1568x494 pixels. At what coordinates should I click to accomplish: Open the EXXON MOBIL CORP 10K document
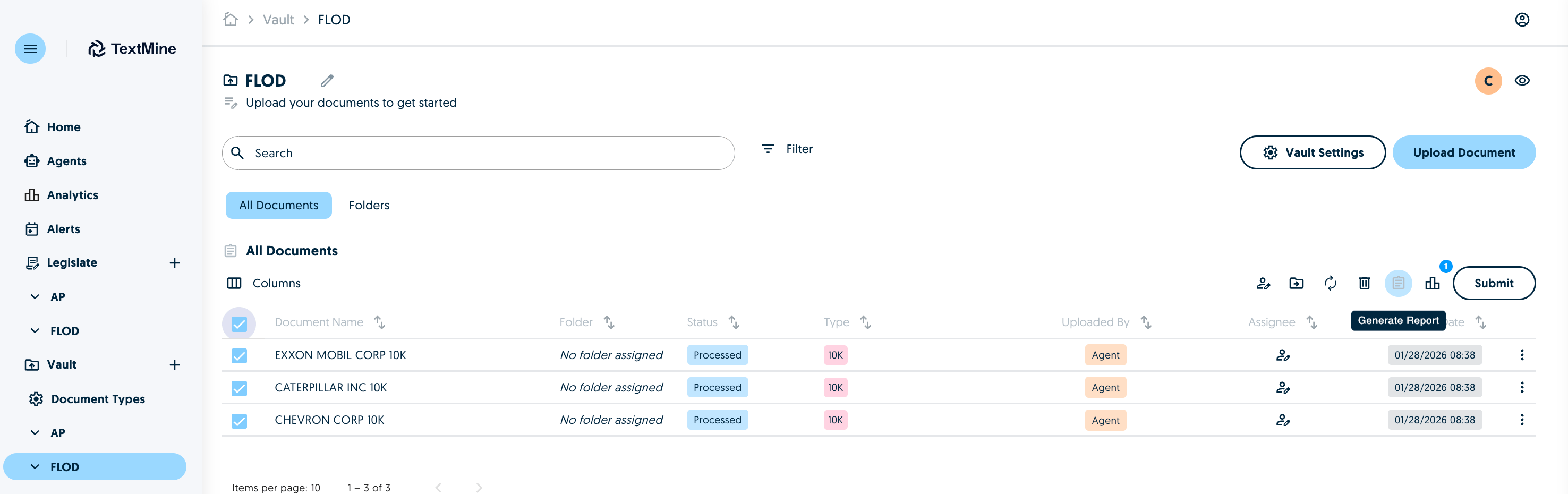coord(340,355)
